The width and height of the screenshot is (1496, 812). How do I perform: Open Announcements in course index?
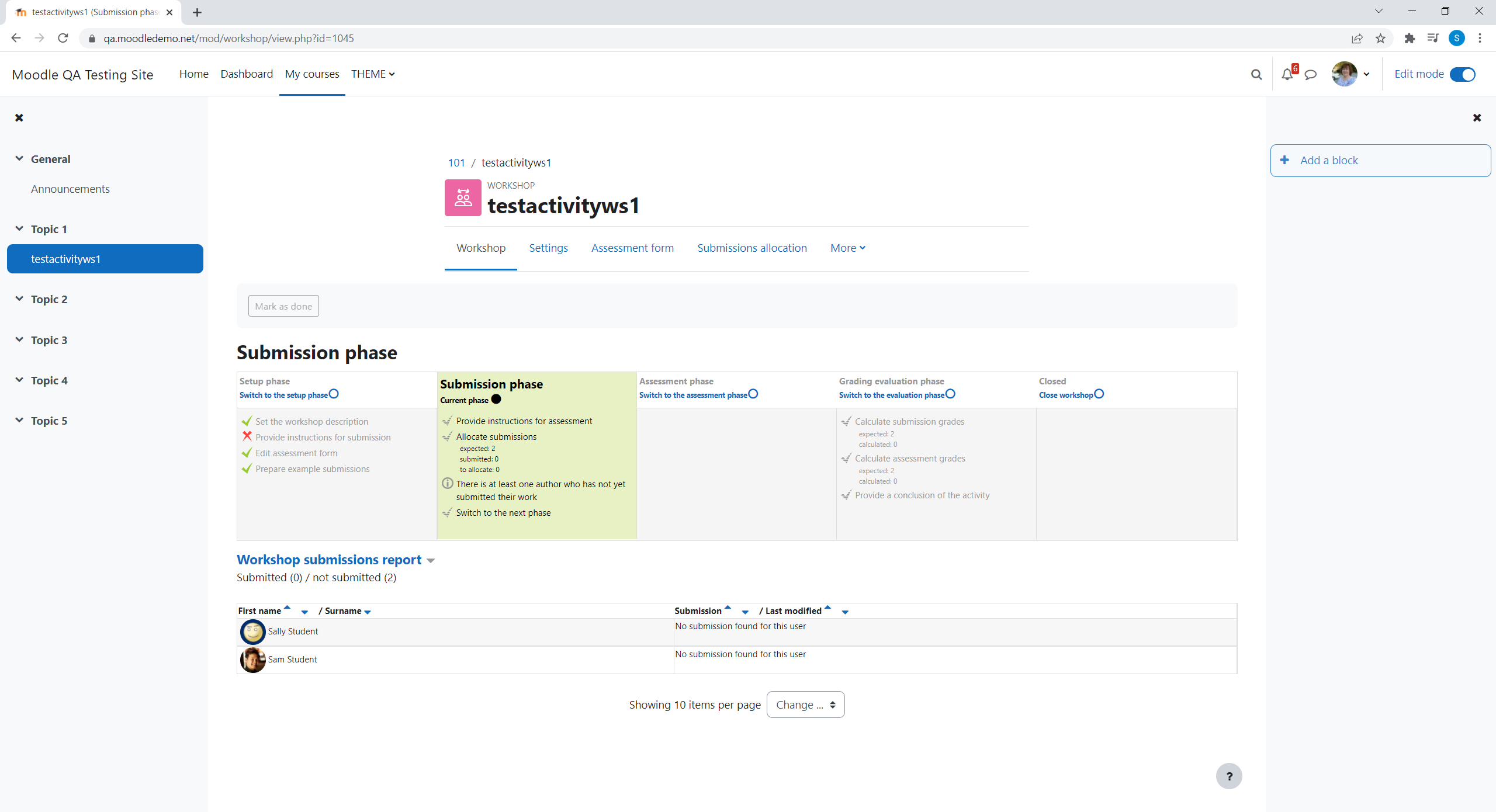point(70,189)
